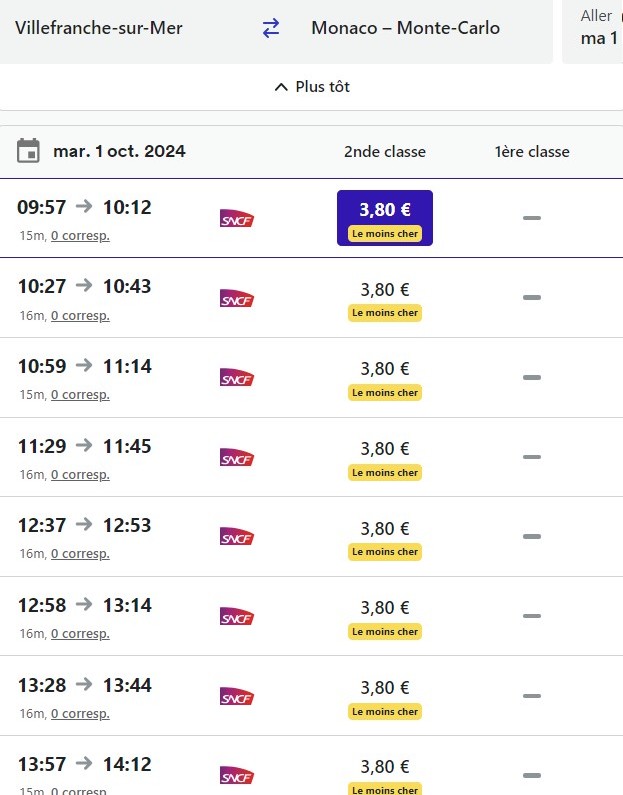Select the 2nde classe column header
623x795 pixels.
(x=385, y=152)
